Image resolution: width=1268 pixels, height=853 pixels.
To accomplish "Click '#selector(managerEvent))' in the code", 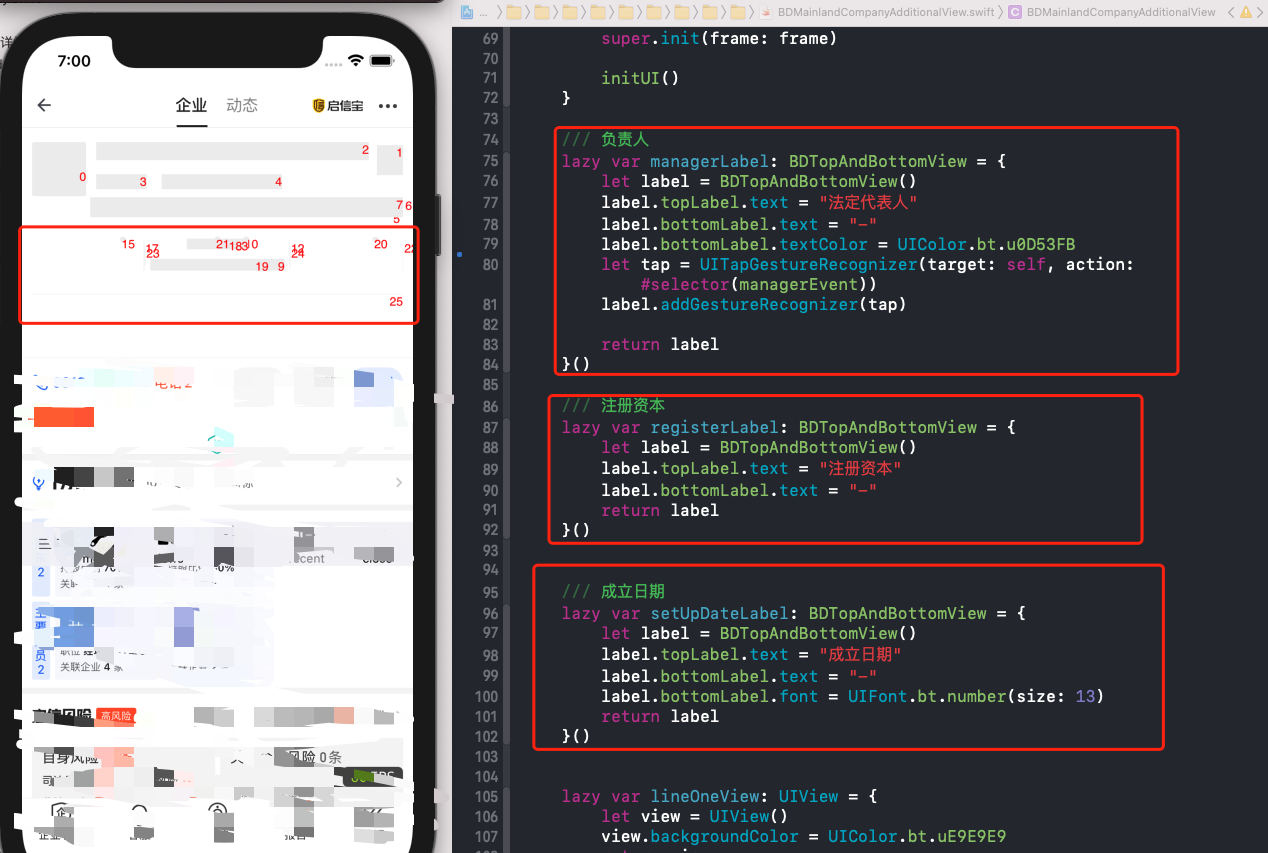I will click(x=758, y=285).
